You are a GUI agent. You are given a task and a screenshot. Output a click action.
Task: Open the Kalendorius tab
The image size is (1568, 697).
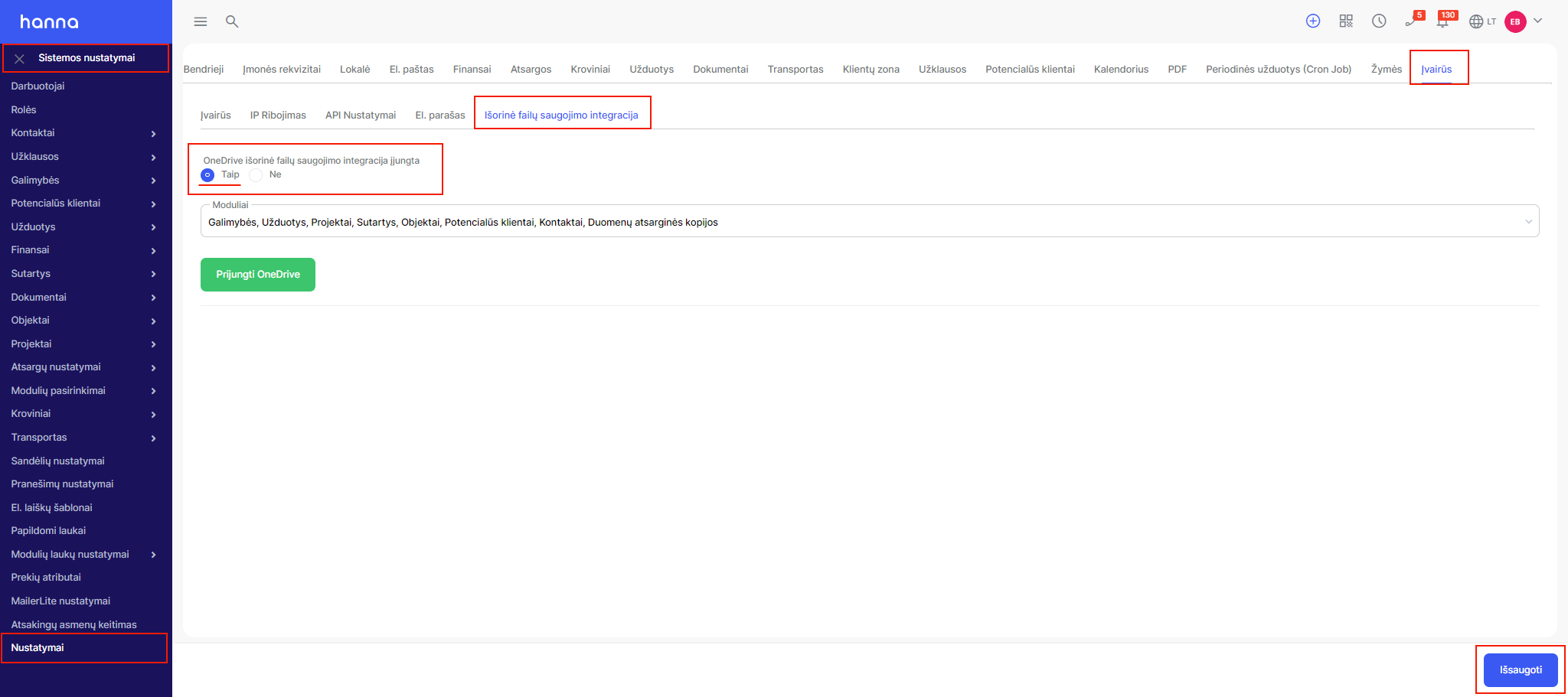1122,69
